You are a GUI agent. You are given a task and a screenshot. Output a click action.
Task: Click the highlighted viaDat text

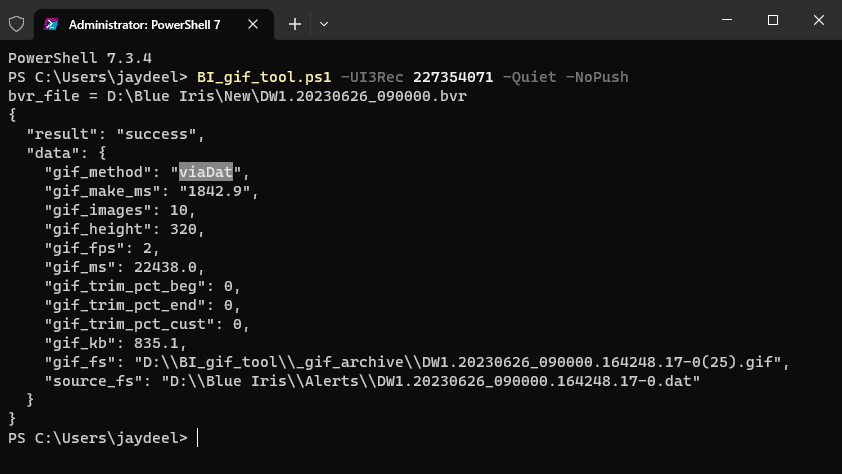(x=206, y=172)
